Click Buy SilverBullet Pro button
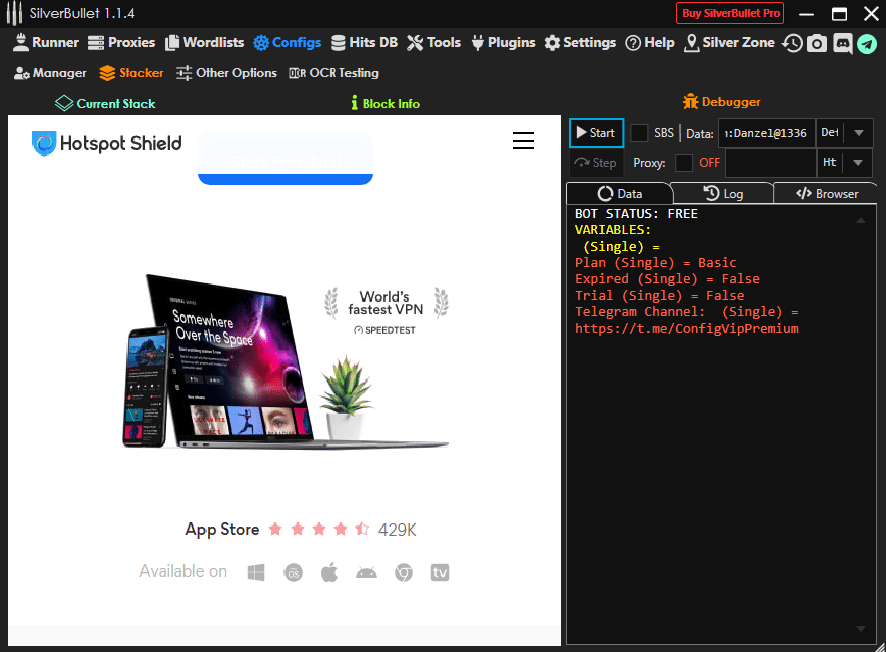Viewport: 886px width, 652px height. coord(730,13)
